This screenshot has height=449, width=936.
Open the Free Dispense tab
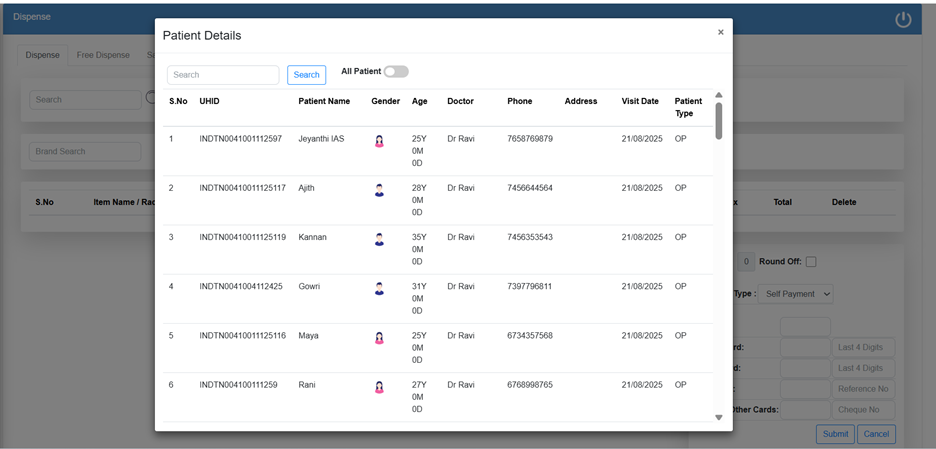[103, 55]
